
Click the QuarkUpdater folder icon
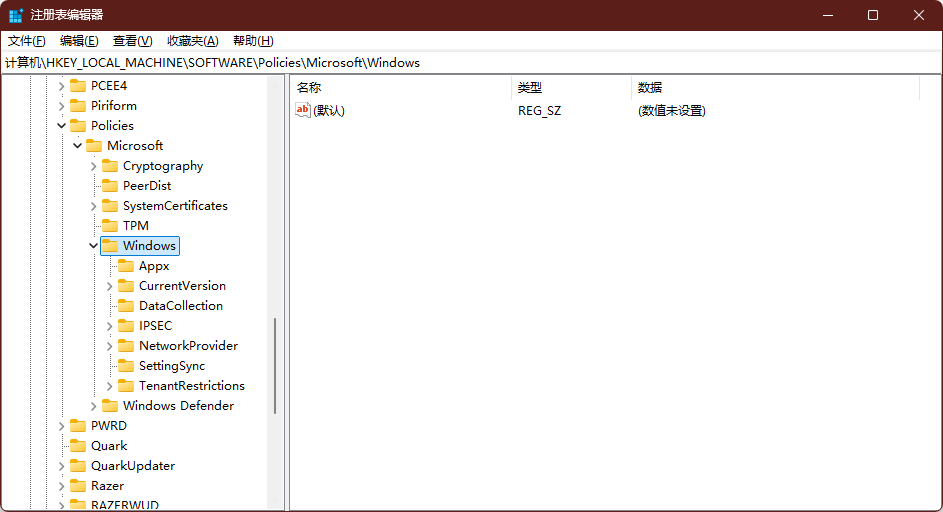[x=78, y=465]
